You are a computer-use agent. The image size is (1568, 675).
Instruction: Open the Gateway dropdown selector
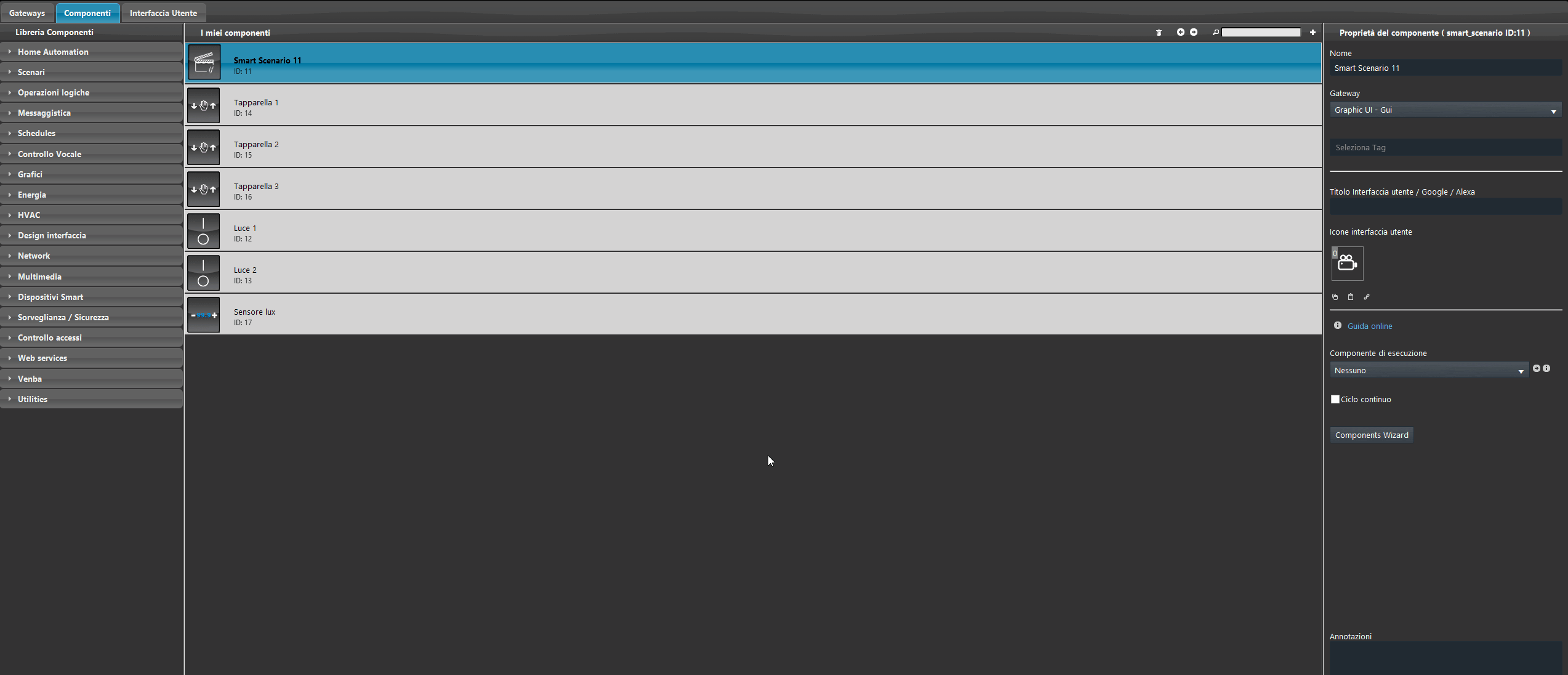click(x=1554, y=111)
